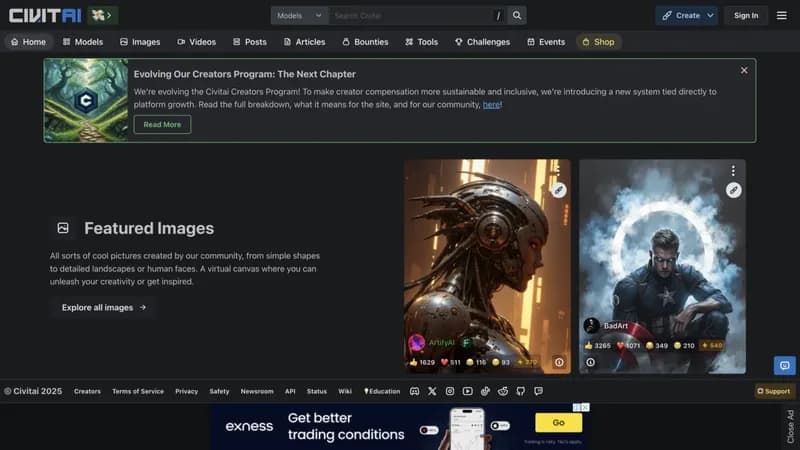This screenshot has height=450, width=800.
Task: Open the Tools tab
Action: [x=421, y=42]
